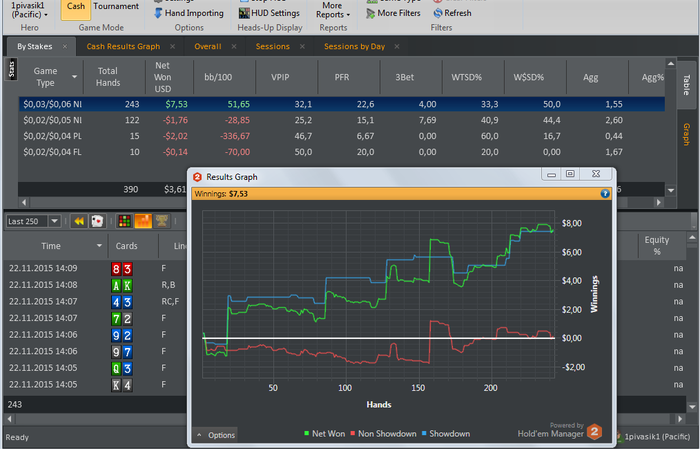
Task: Click the blue help icon in Results Graph
Action: point(605,194)
